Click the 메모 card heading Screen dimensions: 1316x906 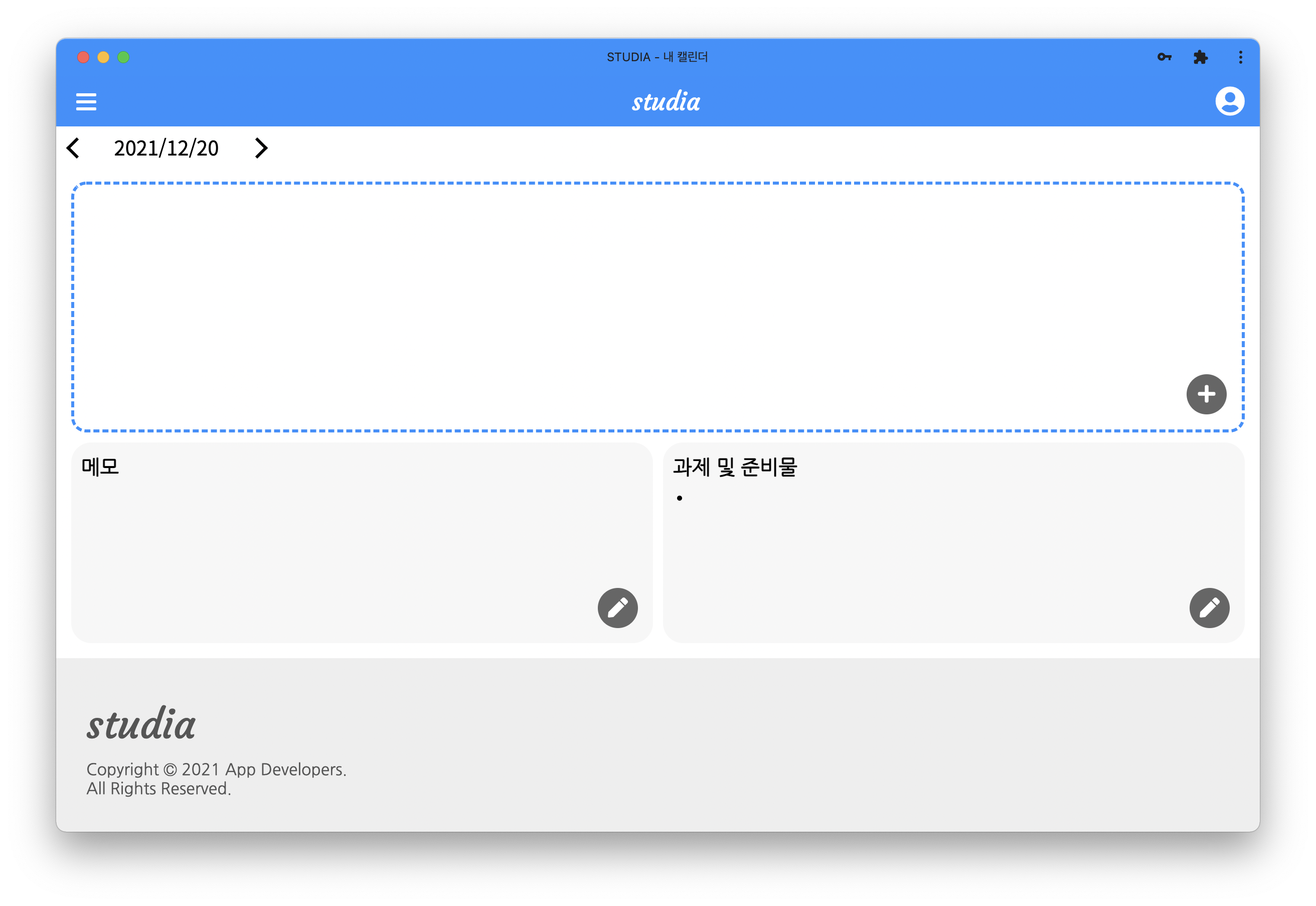click(x=100, y=467)
